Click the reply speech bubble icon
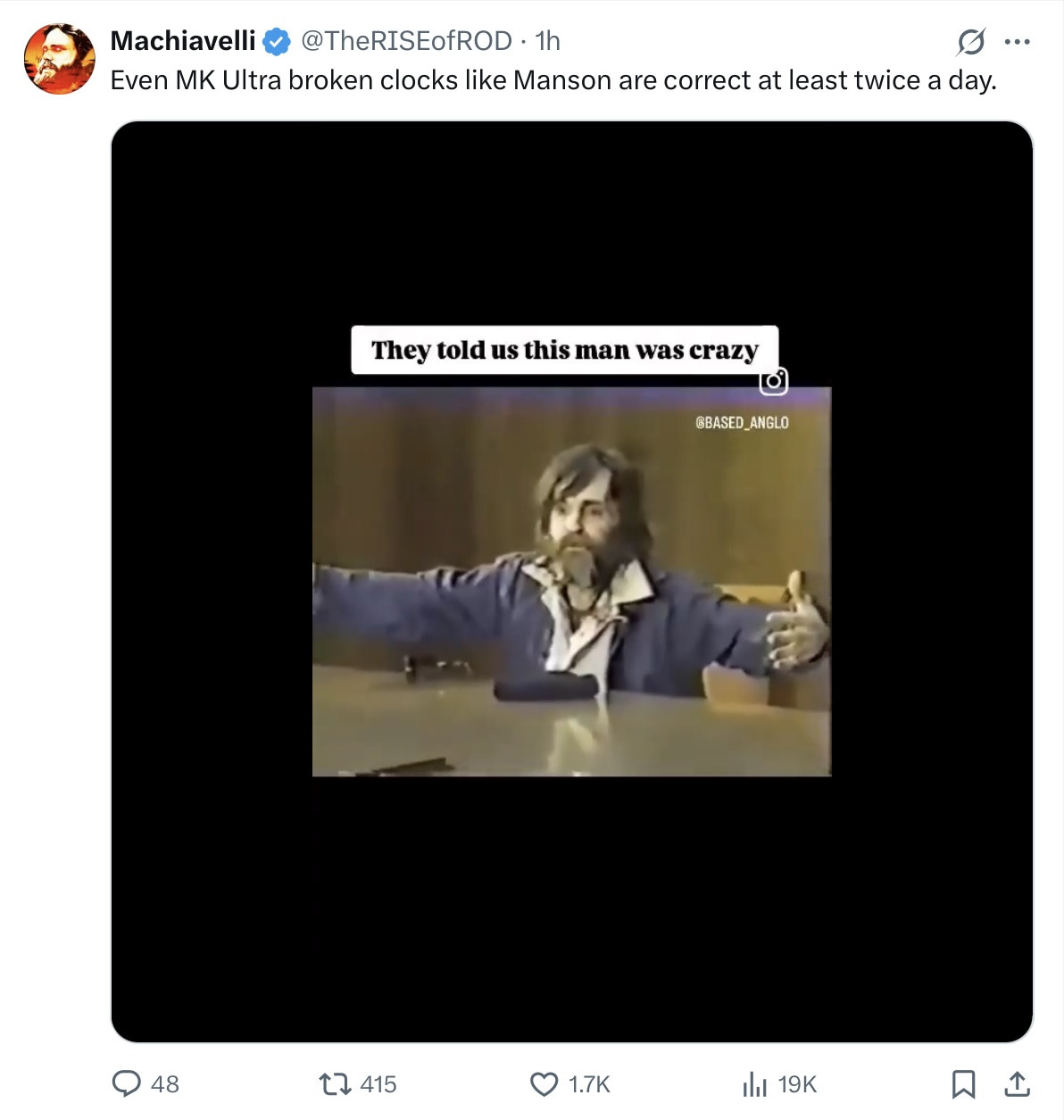1064x1120 pixels. 127,1083
